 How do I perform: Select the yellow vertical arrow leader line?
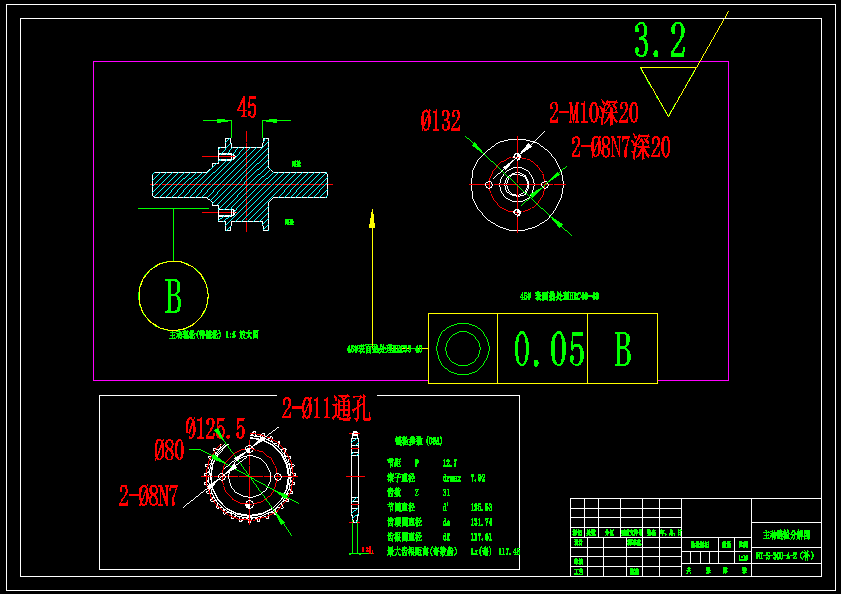point(372,279)
